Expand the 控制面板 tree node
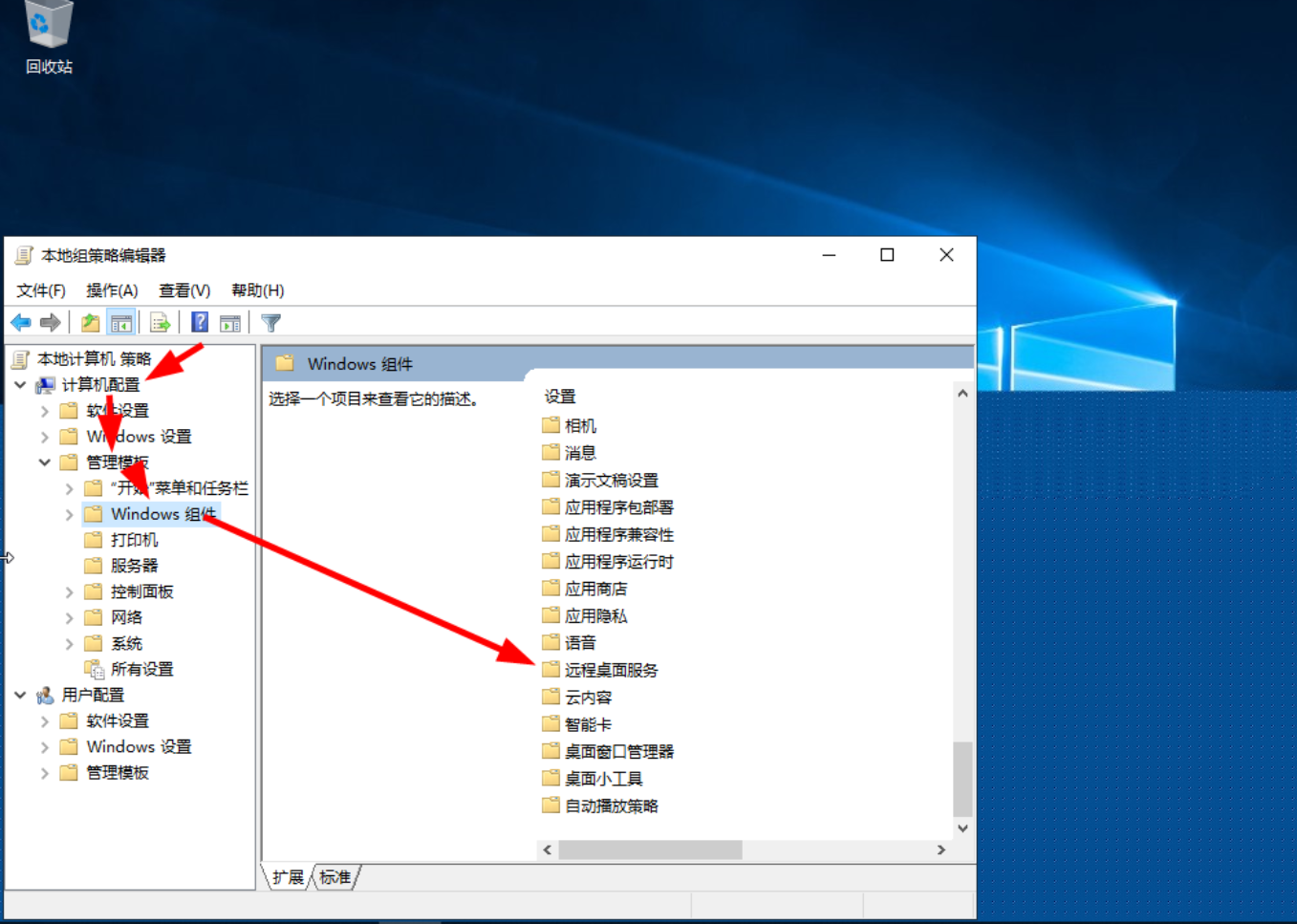Viewport: 1297px width, 924px height. 70,591
